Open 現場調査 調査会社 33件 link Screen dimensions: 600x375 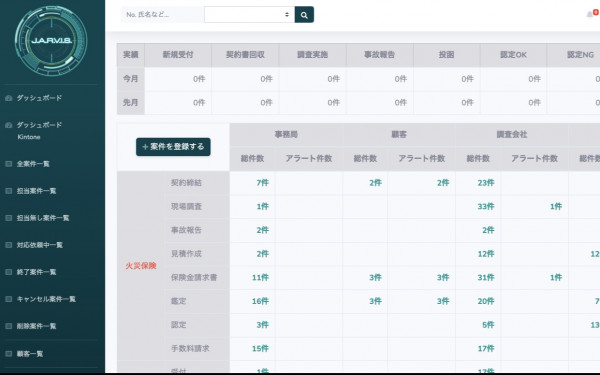pos(486,206)
